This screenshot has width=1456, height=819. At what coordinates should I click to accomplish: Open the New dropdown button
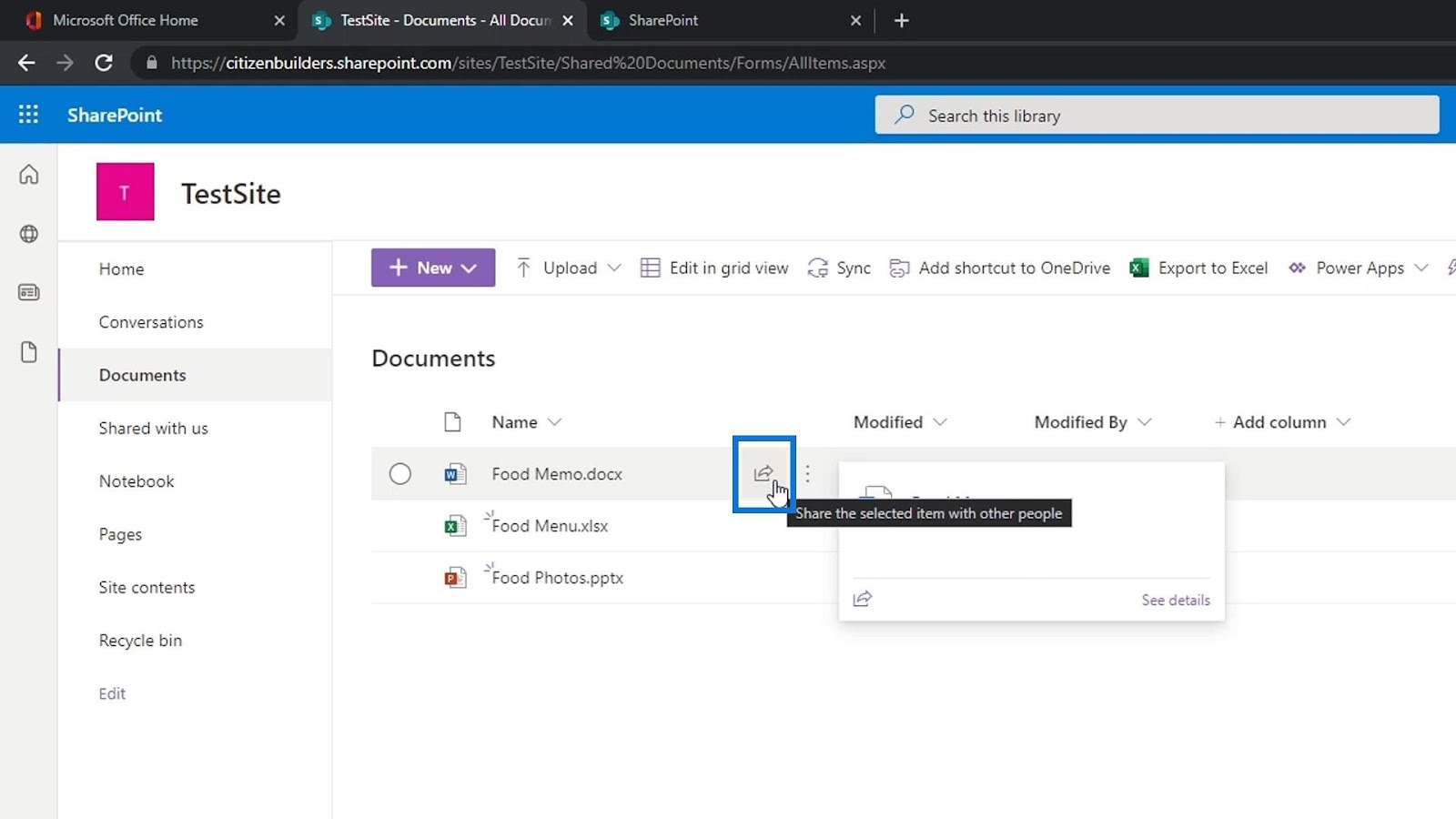(433, 268)
